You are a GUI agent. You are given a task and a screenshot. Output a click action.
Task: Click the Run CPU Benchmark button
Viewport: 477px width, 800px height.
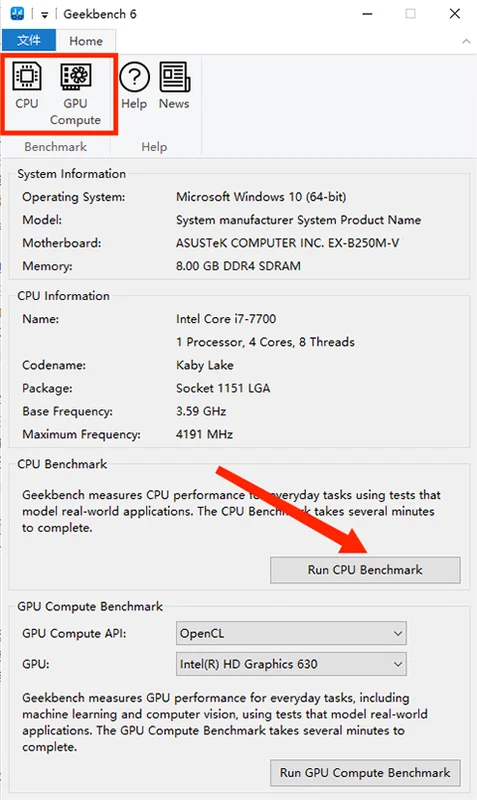coord(365,569)
